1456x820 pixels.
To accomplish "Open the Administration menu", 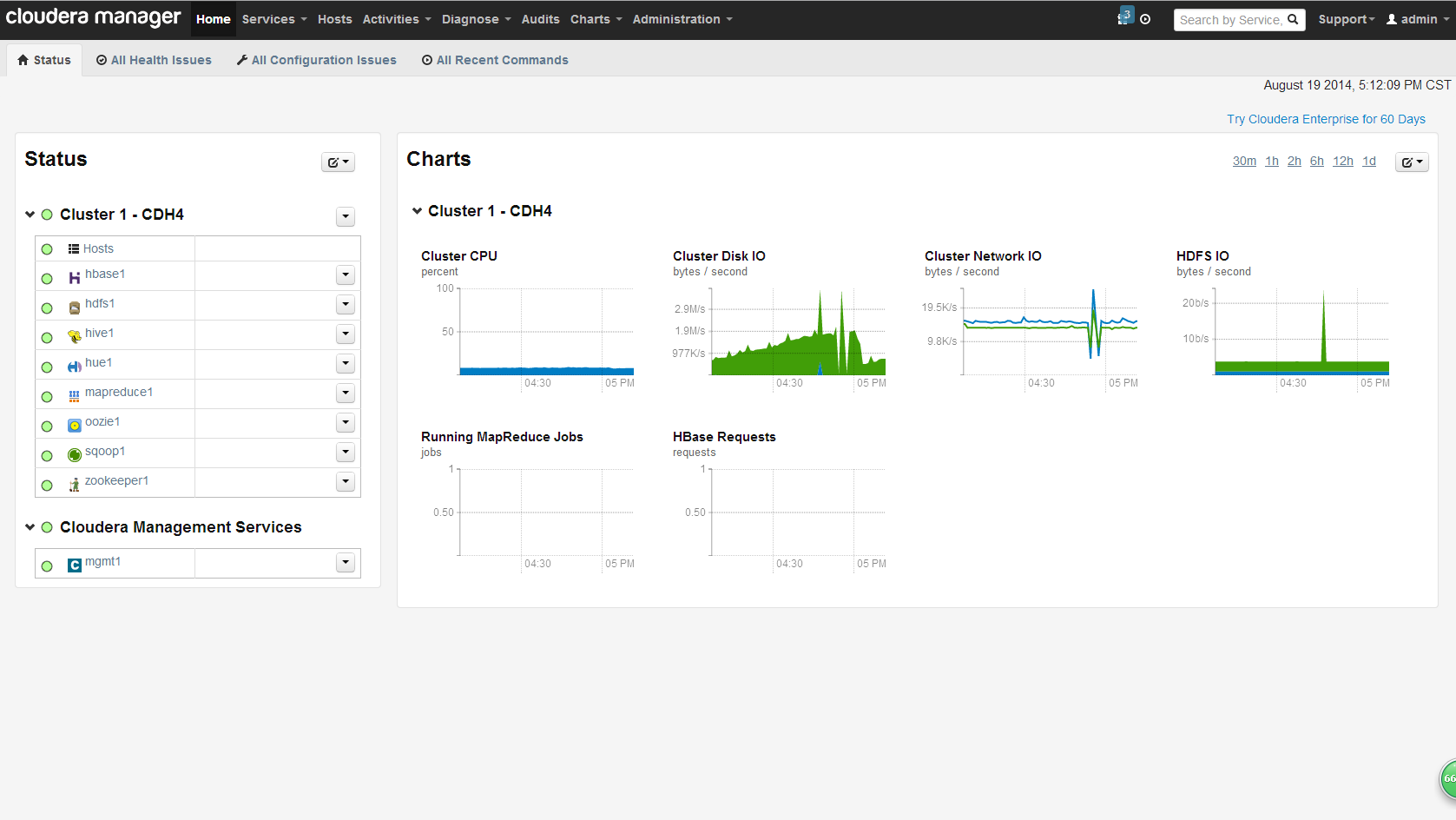I will tap(682, 19).
